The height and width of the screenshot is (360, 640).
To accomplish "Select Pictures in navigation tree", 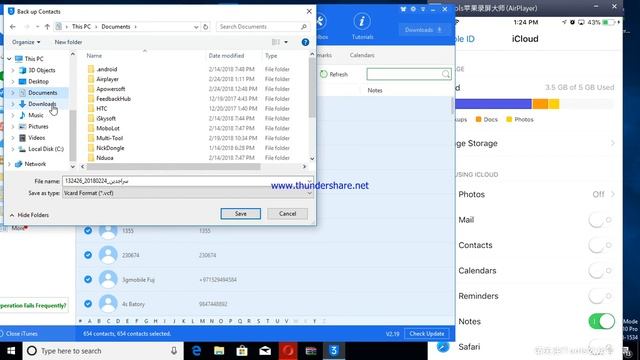I will (x=38, y=127).
